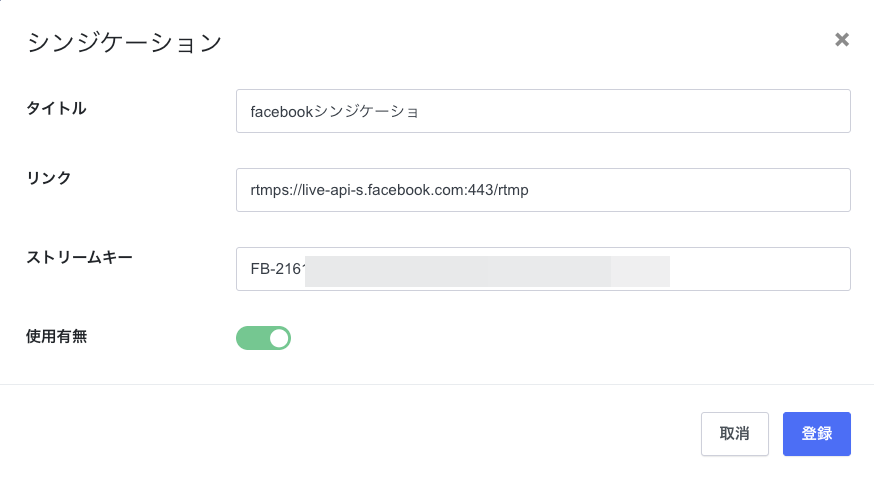Focus the リンク URL input field
This screenshot has height=478, width=874.
(x=543, y=190)
